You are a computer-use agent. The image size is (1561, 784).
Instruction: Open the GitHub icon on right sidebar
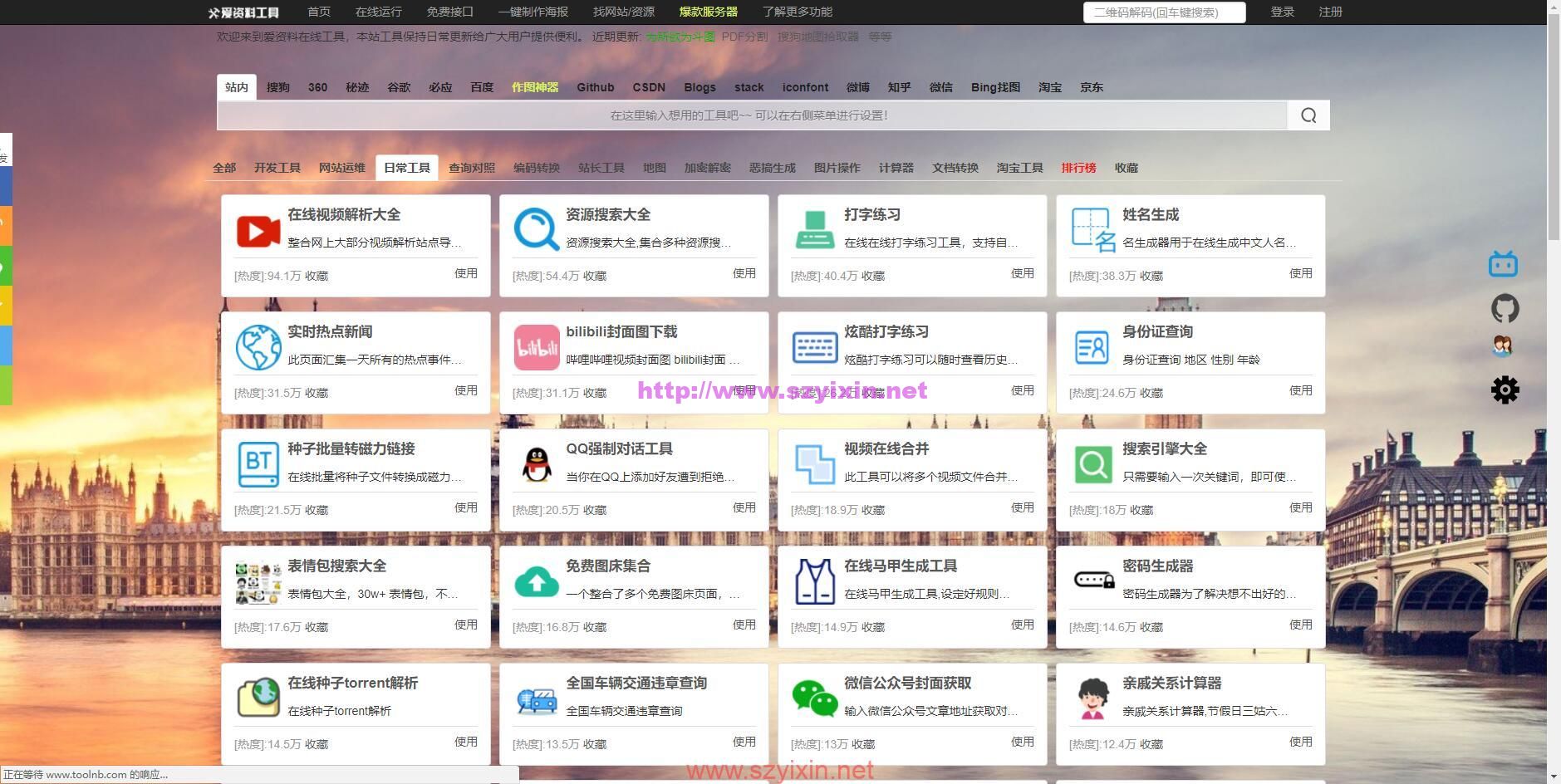click(x=1505, y=308)
